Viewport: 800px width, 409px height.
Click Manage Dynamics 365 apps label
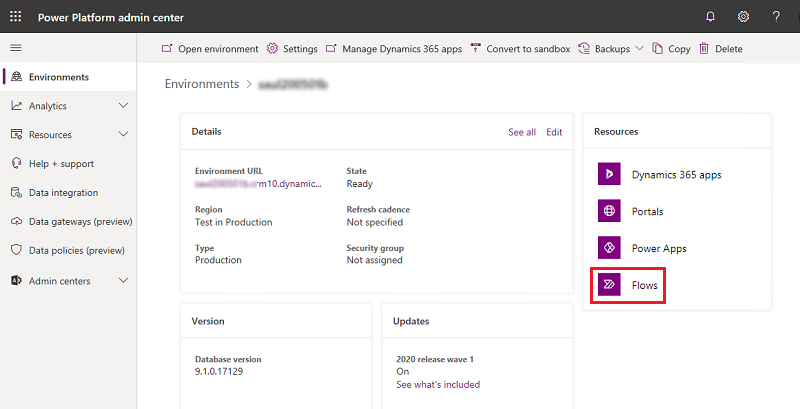(402, 49)
